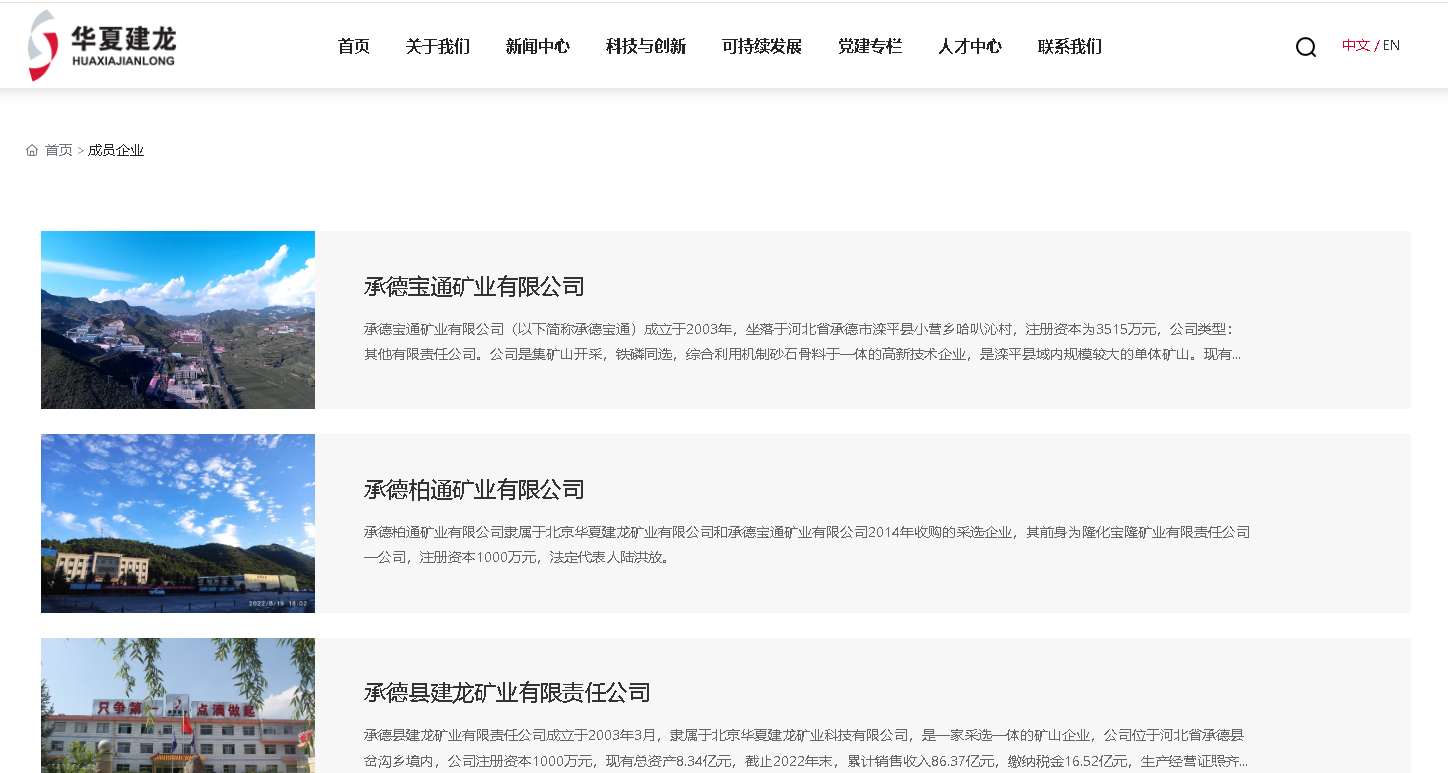Switch language to 中文
Image resolution: width=1448 pixels, height=773 pixels.
[x=1355, y=45]
